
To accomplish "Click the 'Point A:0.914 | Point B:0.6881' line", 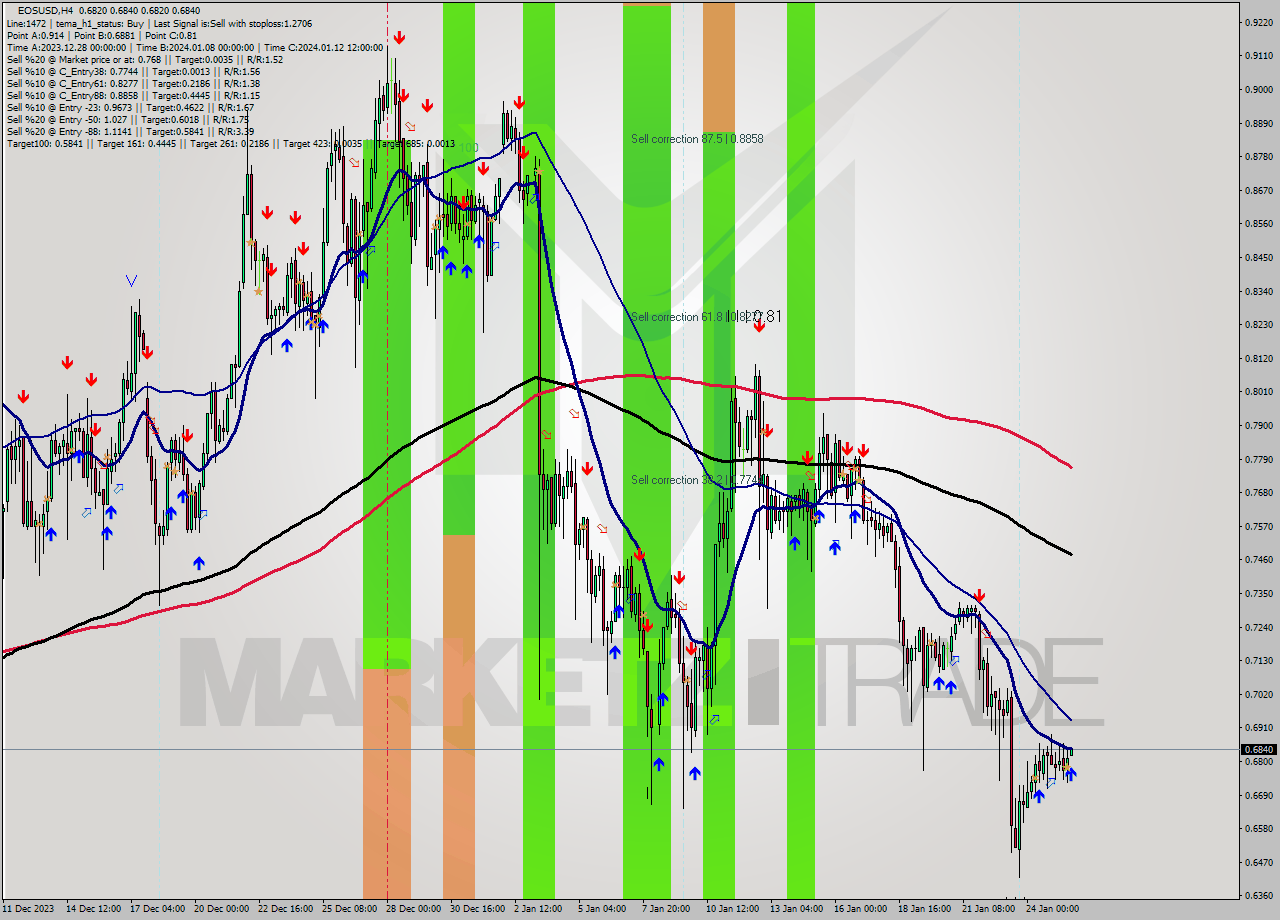I will click(102, 34).
